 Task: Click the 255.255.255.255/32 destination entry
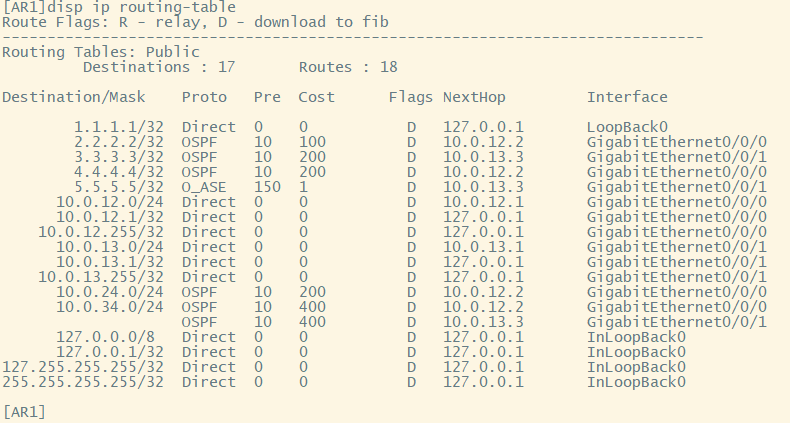83,382
